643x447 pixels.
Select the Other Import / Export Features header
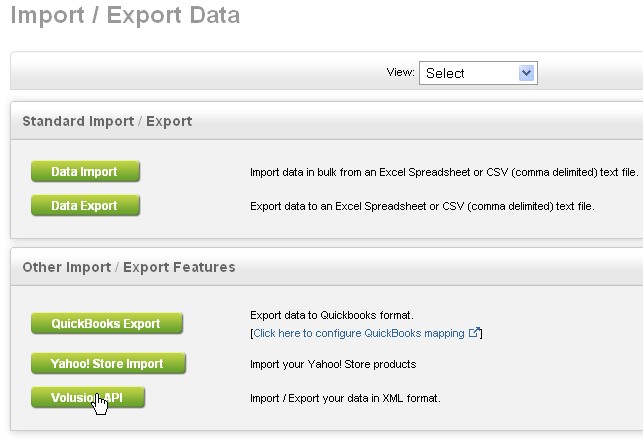point(129,267)
